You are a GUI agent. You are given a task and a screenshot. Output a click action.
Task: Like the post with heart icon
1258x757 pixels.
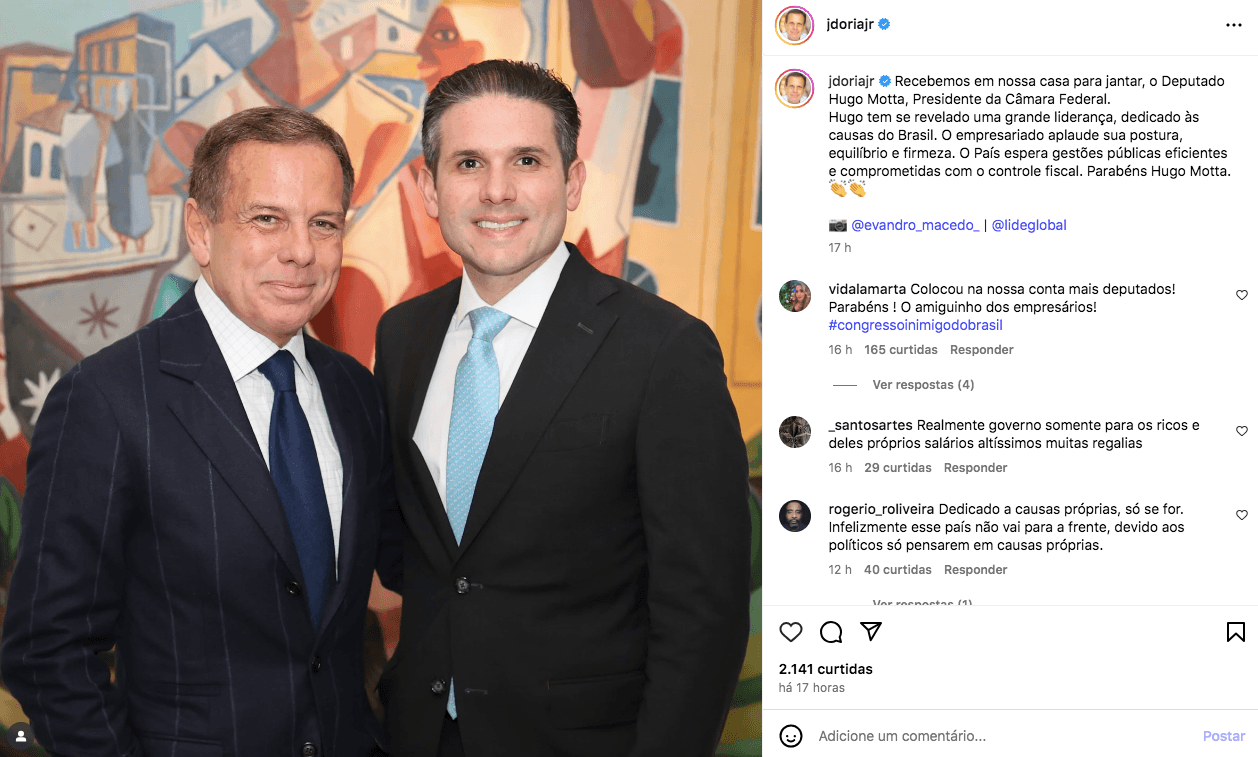pyautogui.click(x=791, y=632)
